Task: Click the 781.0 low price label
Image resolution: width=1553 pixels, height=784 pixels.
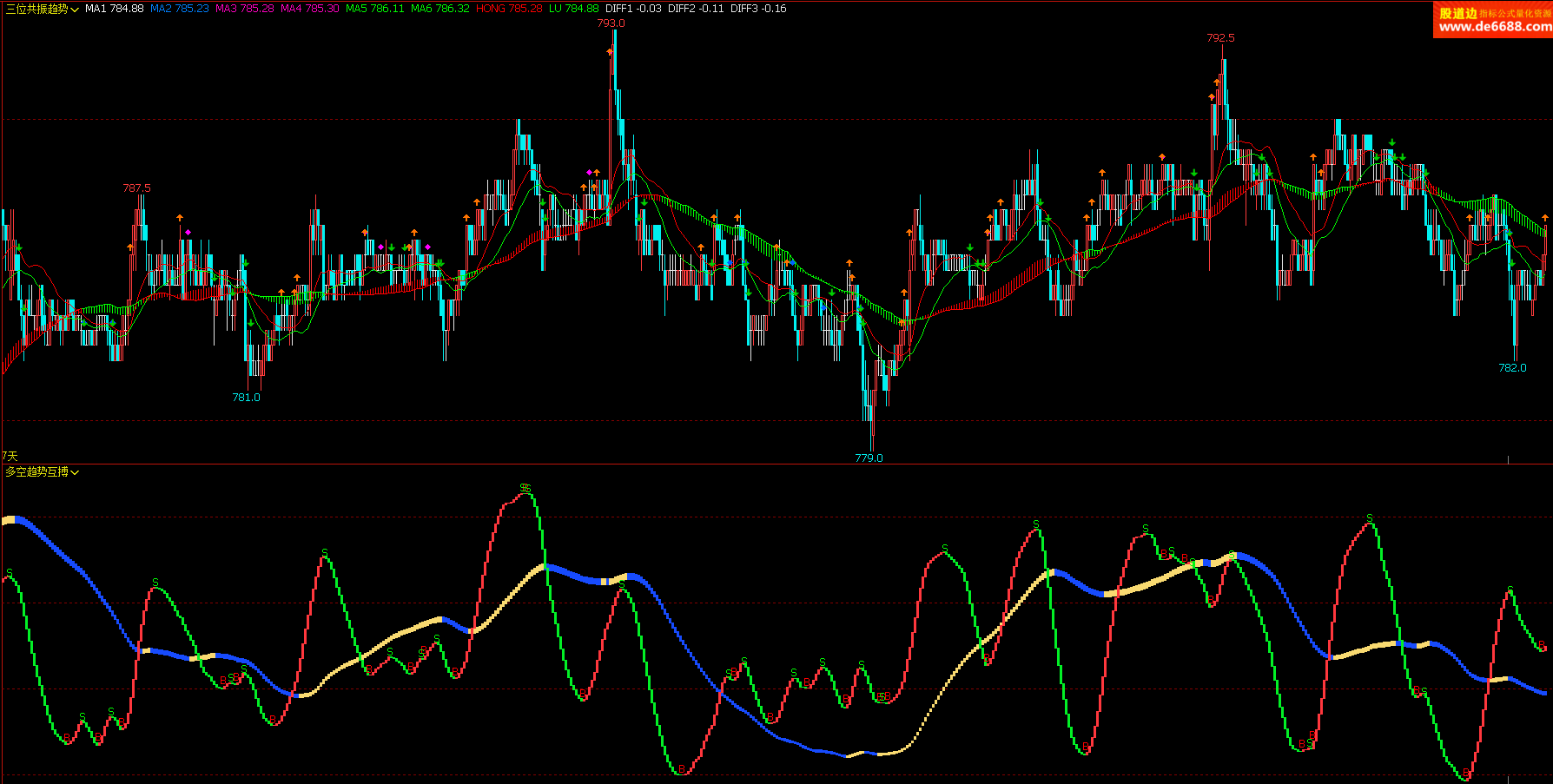Action: 246,397
